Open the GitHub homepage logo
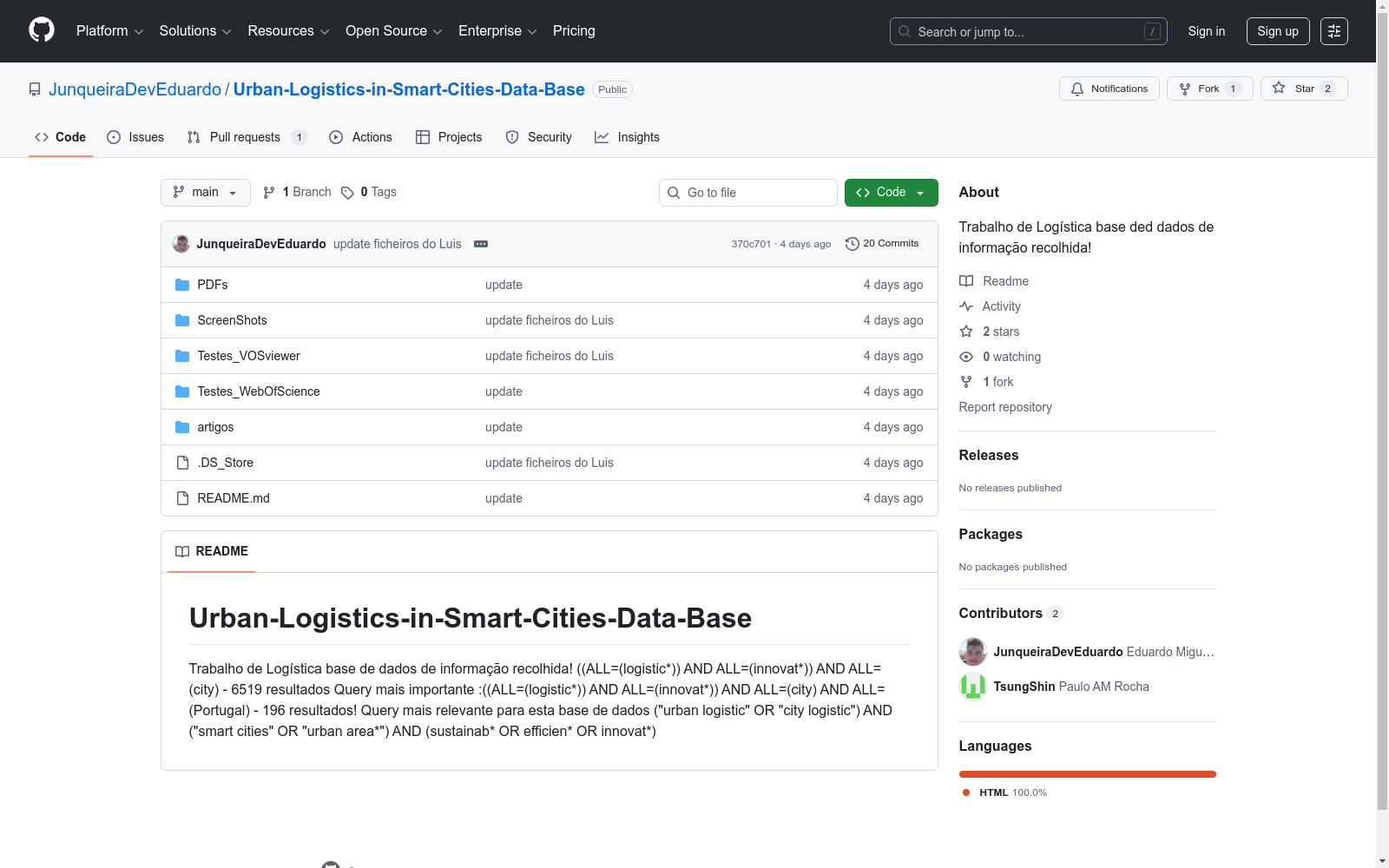 [x=42, y=30]
